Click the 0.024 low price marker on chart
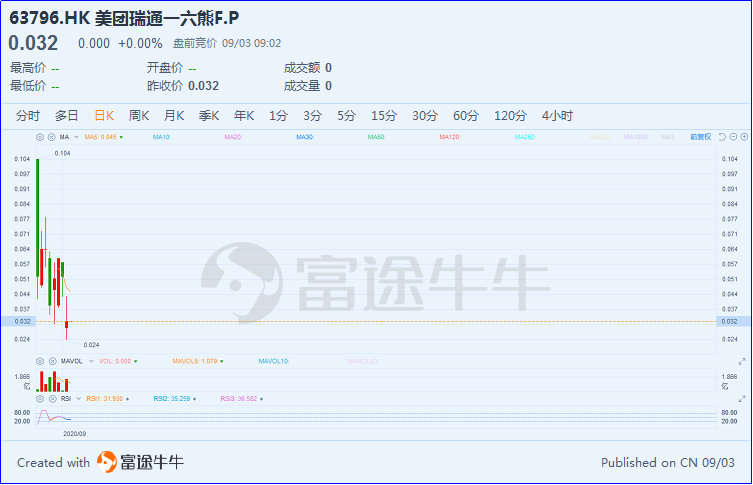 click(x=91, y=345)
